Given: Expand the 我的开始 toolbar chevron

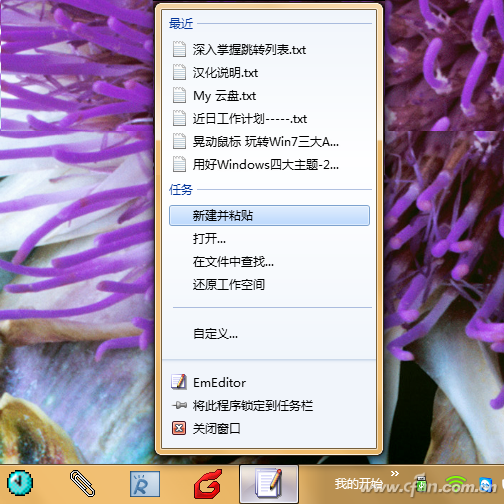Looking at the screenshot, I should pyautogui.click(x=395, y=473).
